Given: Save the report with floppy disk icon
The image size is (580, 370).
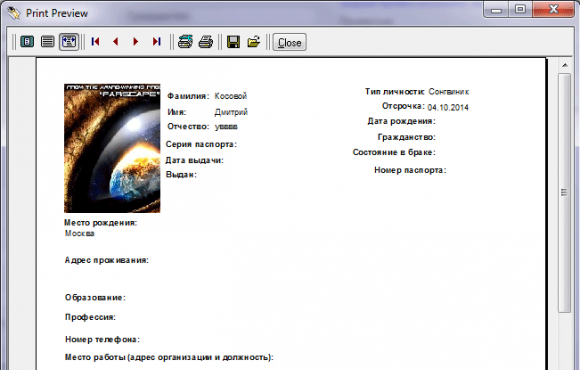Looking at the screenshot, I should [233, 41].
